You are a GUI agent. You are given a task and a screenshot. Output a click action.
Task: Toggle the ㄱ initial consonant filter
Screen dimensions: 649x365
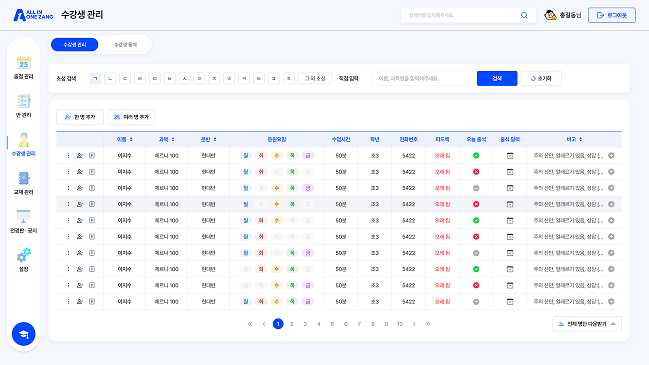pyautogui.click(x=95, y=78)
